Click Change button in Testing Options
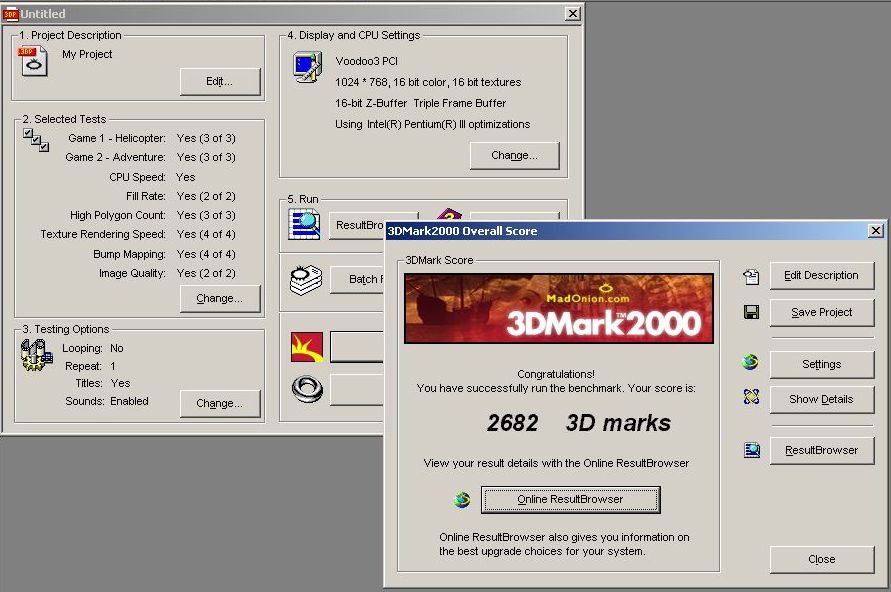 pos(220,403)
